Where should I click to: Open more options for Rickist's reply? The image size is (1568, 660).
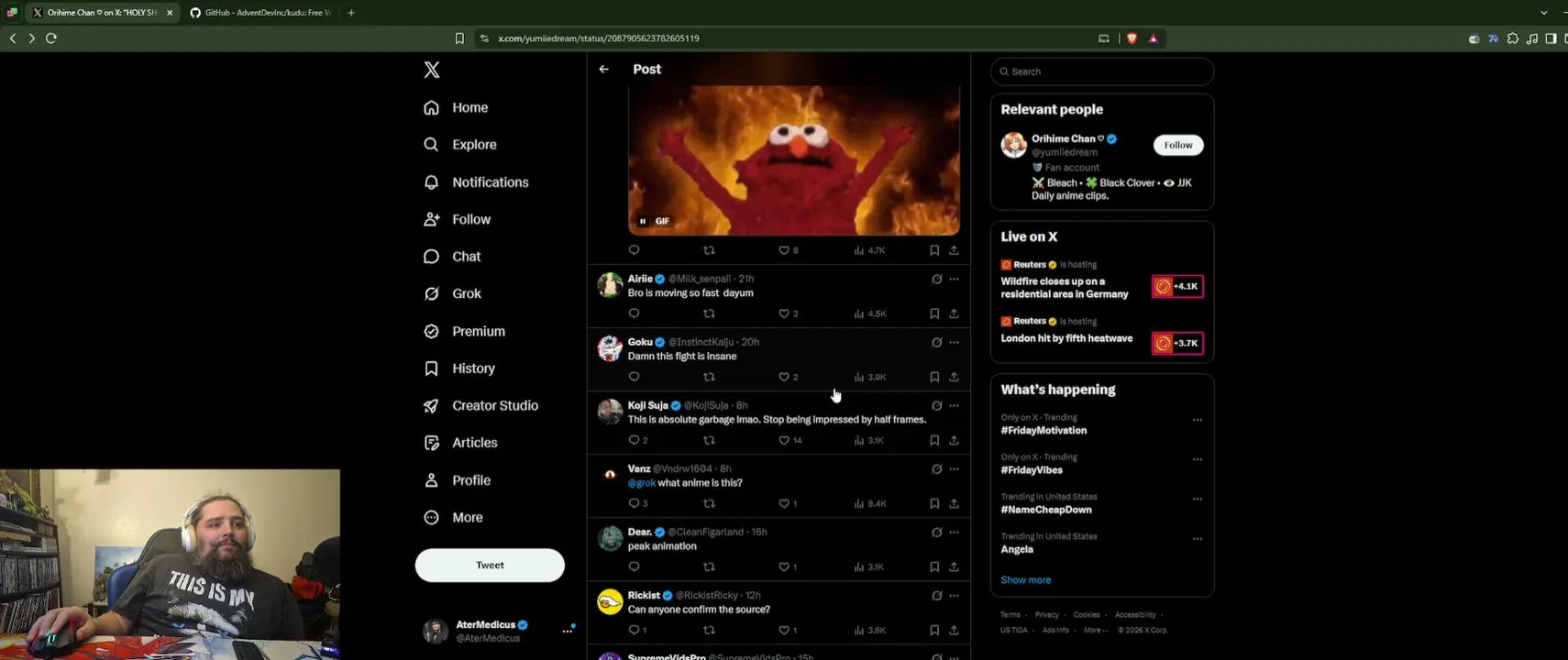click(954, 595)
